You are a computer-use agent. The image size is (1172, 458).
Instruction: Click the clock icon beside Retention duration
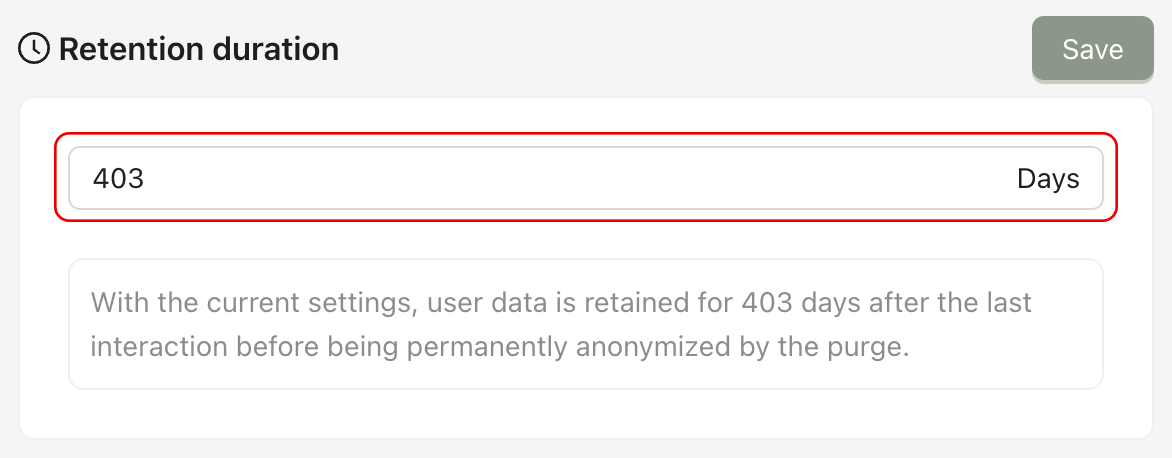click(x=35, y=48)
